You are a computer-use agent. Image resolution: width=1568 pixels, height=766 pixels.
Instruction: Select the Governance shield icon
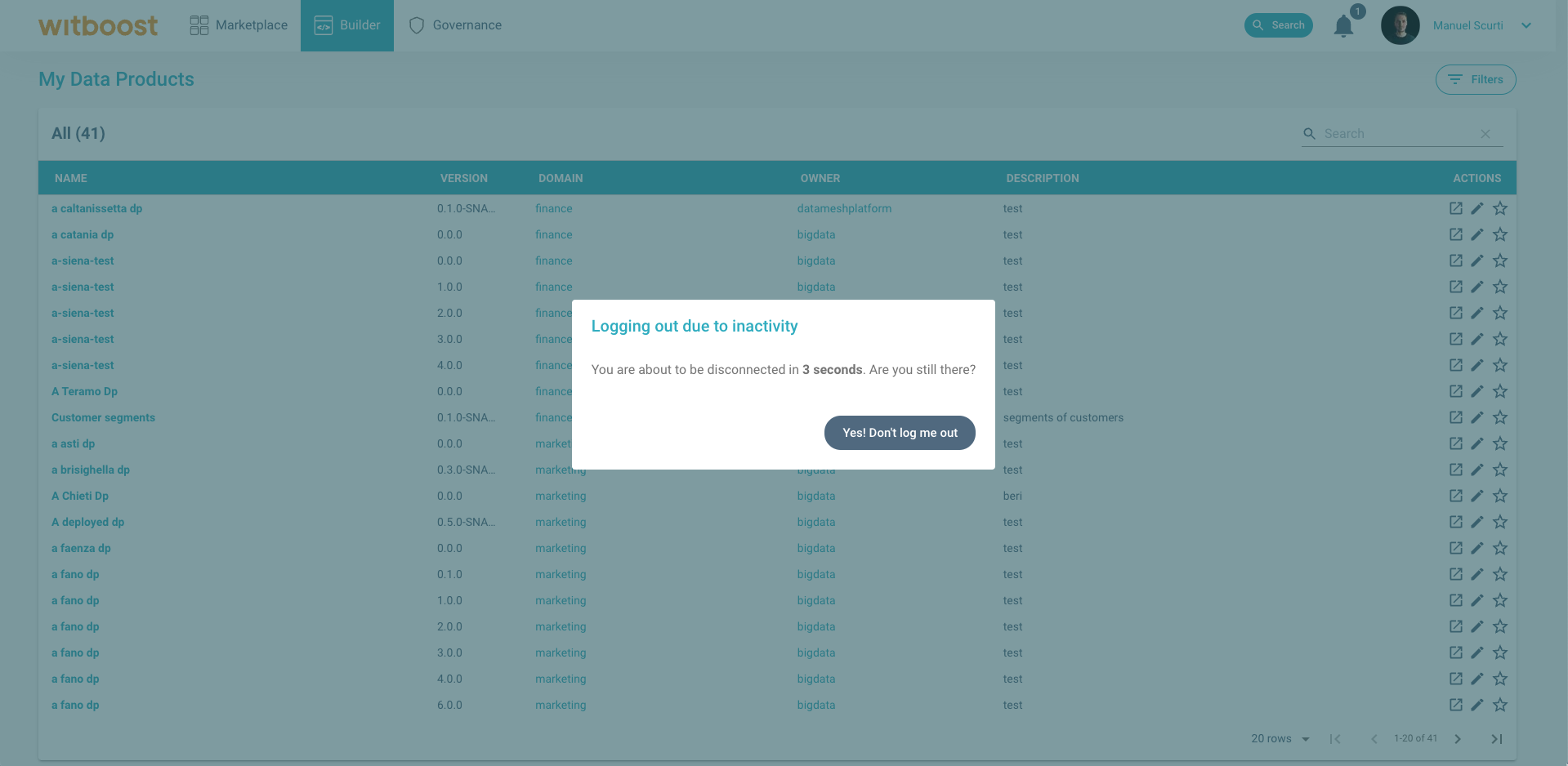pyautogui.click(x=417, y=25)
